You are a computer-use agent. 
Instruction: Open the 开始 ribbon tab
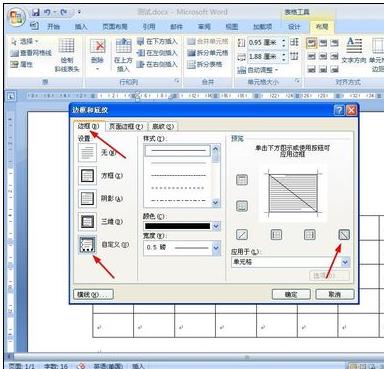point(53,27)
